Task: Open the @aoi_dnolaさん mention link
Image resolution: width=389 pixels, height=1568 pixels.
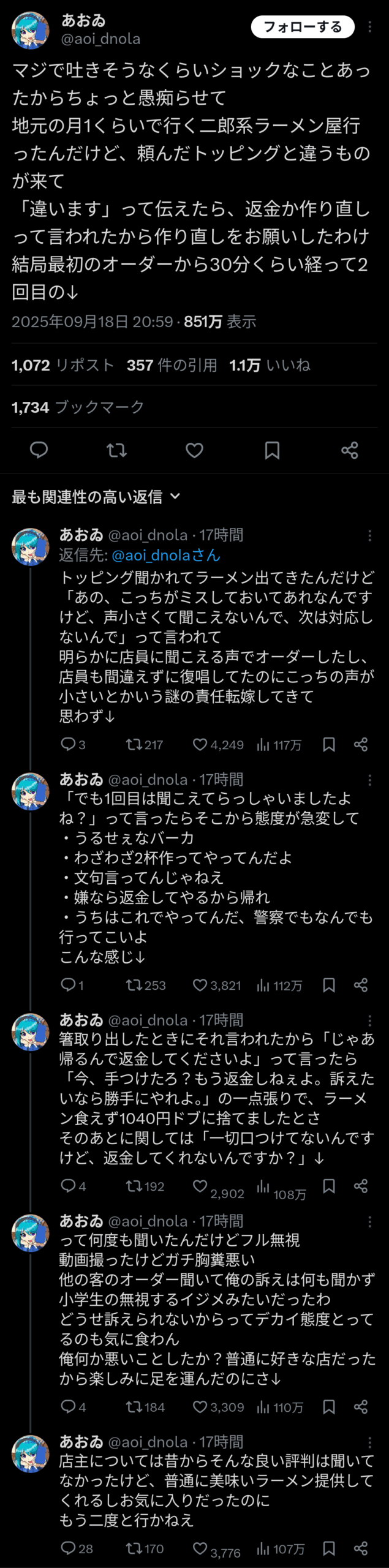Action: click(x=165, y=555)
